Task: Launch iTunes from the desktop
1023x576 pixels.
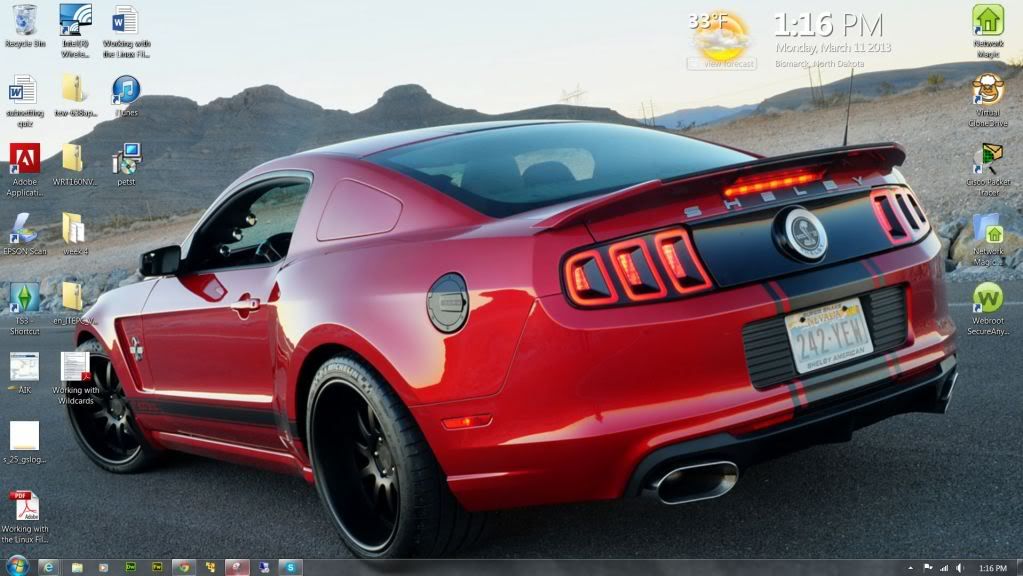Action: coord(126,92)
